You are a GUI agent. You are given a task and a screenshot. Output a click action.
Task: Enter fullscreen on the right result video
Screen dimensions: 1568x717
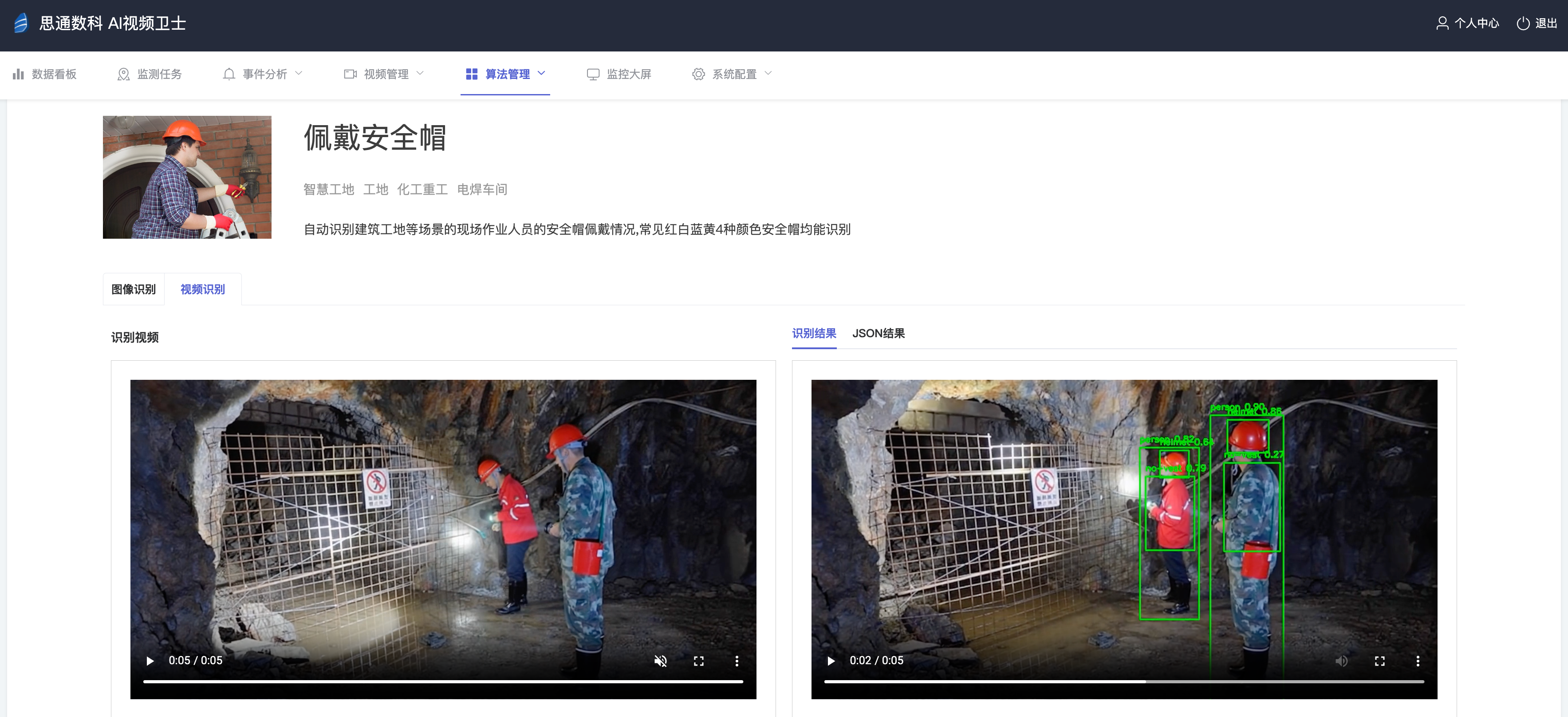(x=1380, y=660)
